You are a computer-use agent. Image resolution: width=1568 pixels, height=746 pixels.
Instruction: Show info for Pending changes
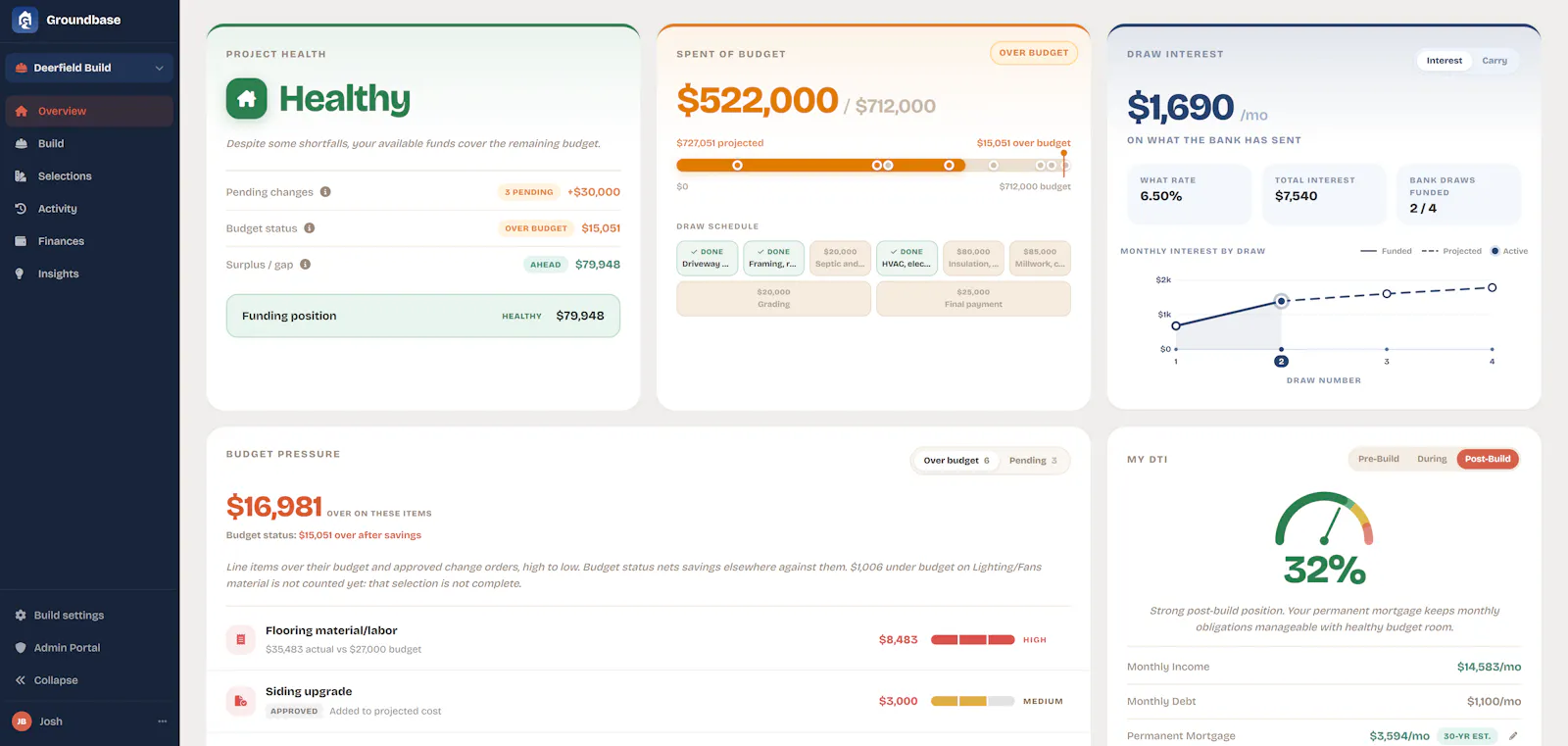[x=325, y=192]
